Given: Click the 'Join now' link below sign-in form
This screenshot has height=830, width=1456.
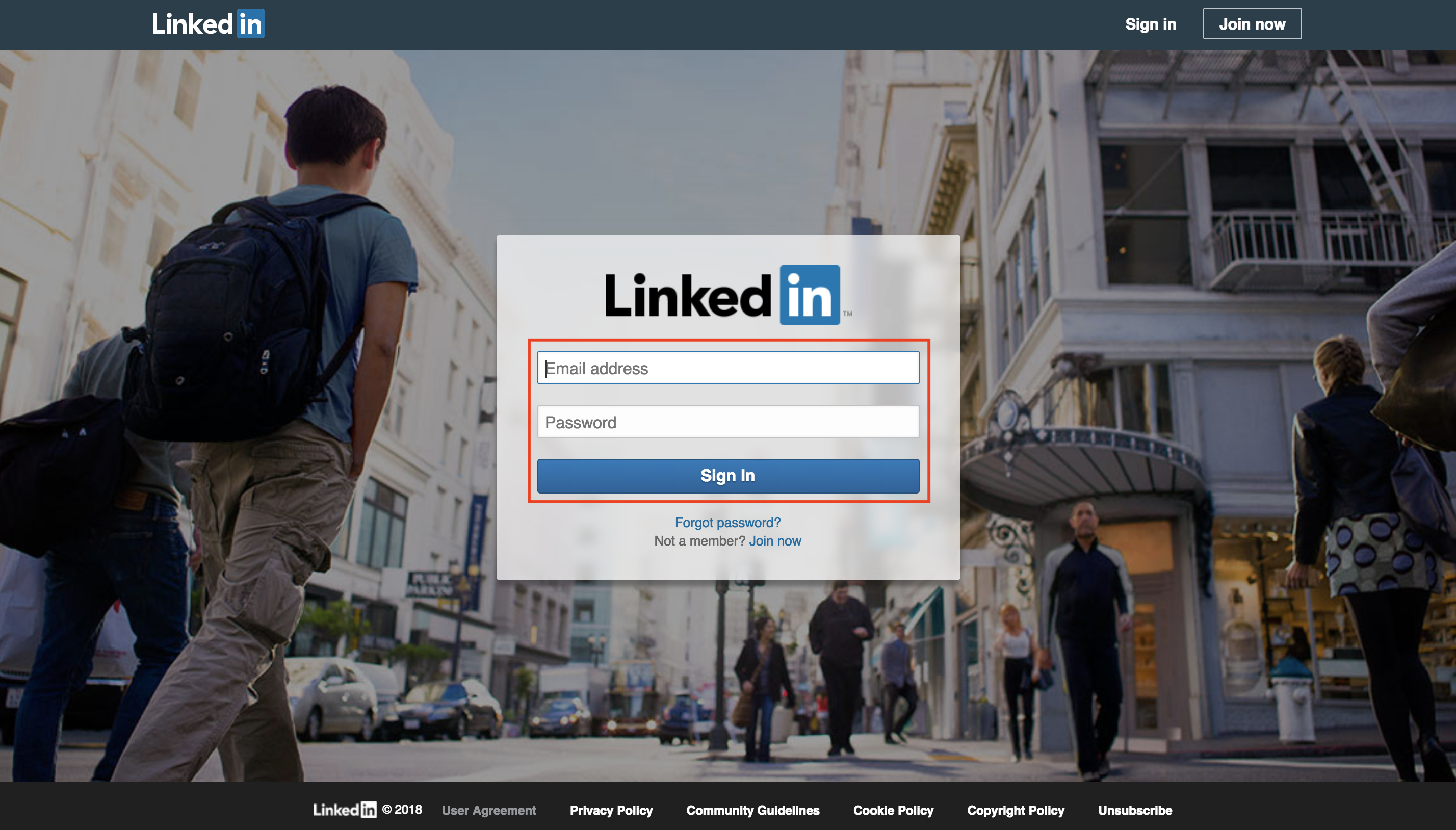Looking at the screenshot, I should [x=774, y=541].
